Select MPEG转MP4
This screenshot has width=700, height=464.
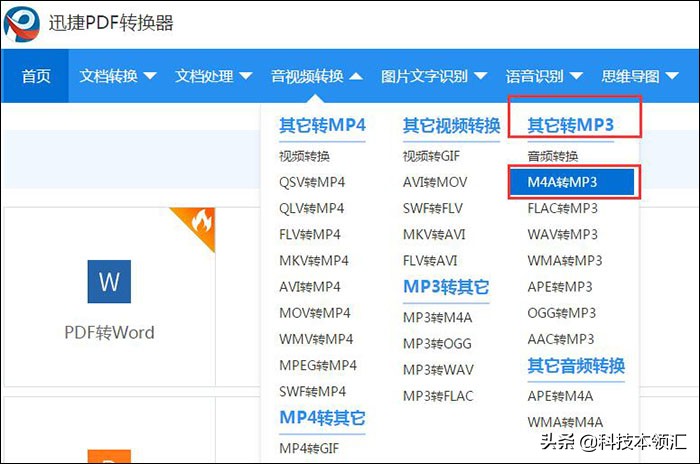(x=318, y=365)
